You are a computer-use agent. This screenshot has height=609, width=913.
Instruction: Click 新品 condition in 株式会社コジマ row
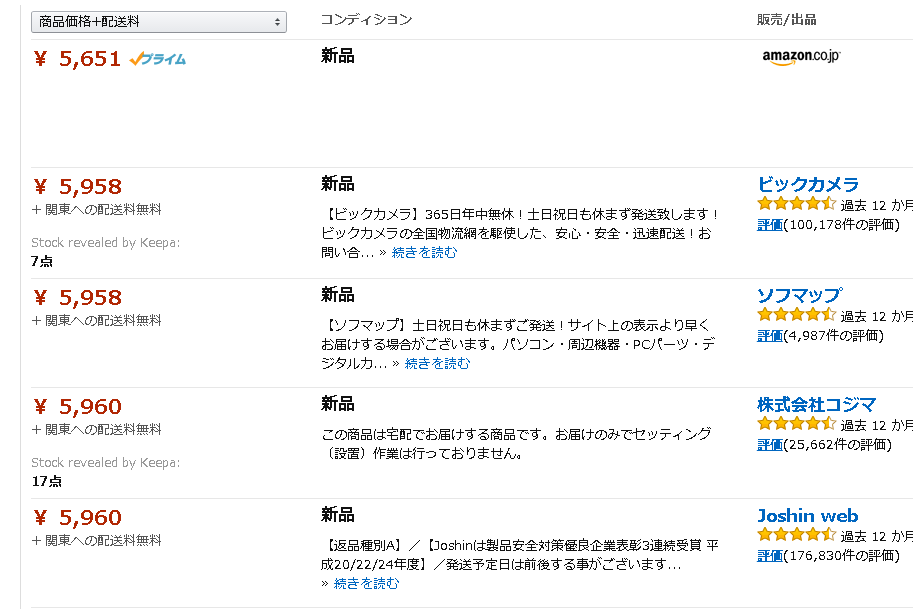pos(338,403)
